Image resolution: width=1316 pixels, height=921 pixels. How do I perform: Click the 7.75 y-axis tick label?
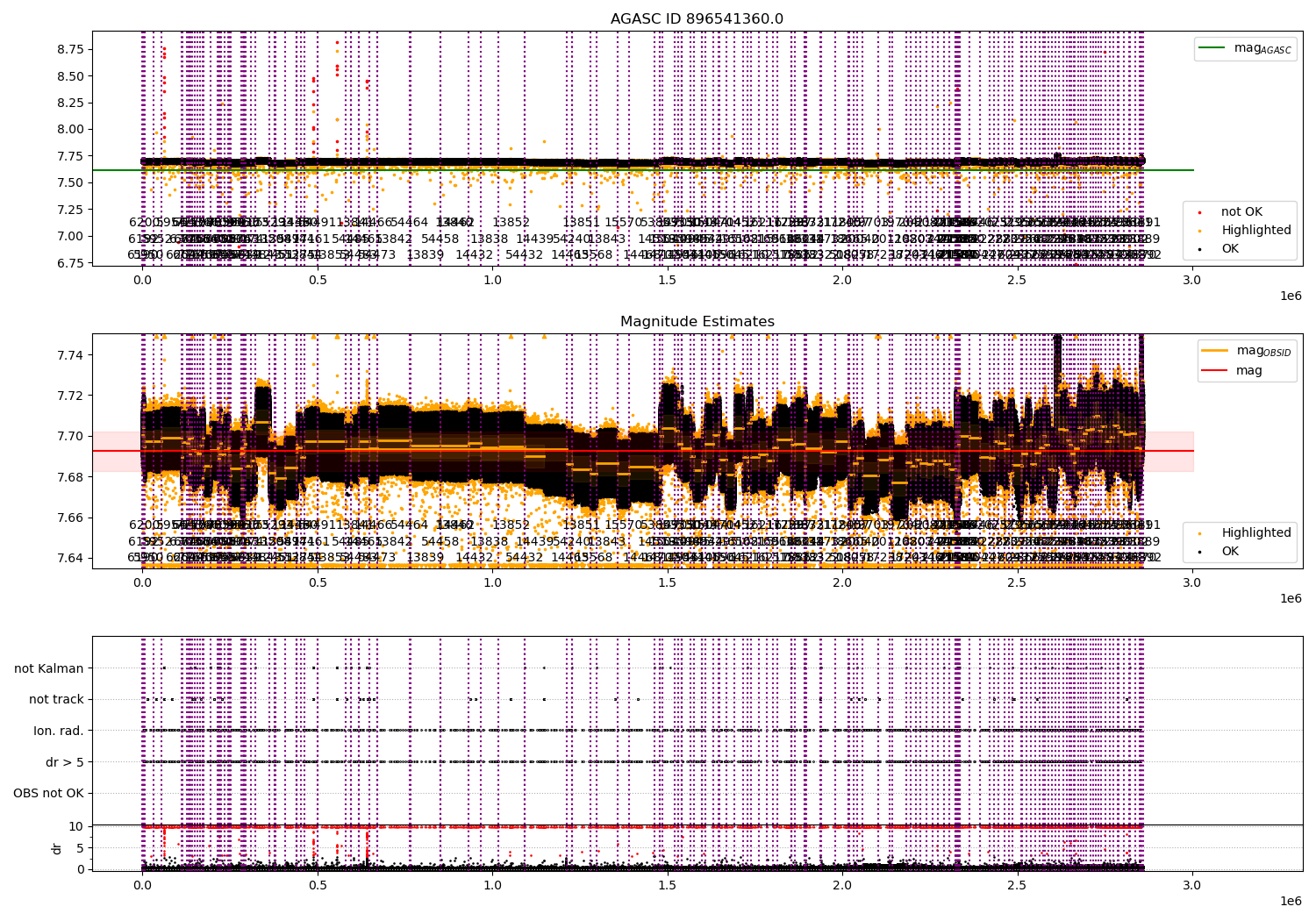coord(70,156)
